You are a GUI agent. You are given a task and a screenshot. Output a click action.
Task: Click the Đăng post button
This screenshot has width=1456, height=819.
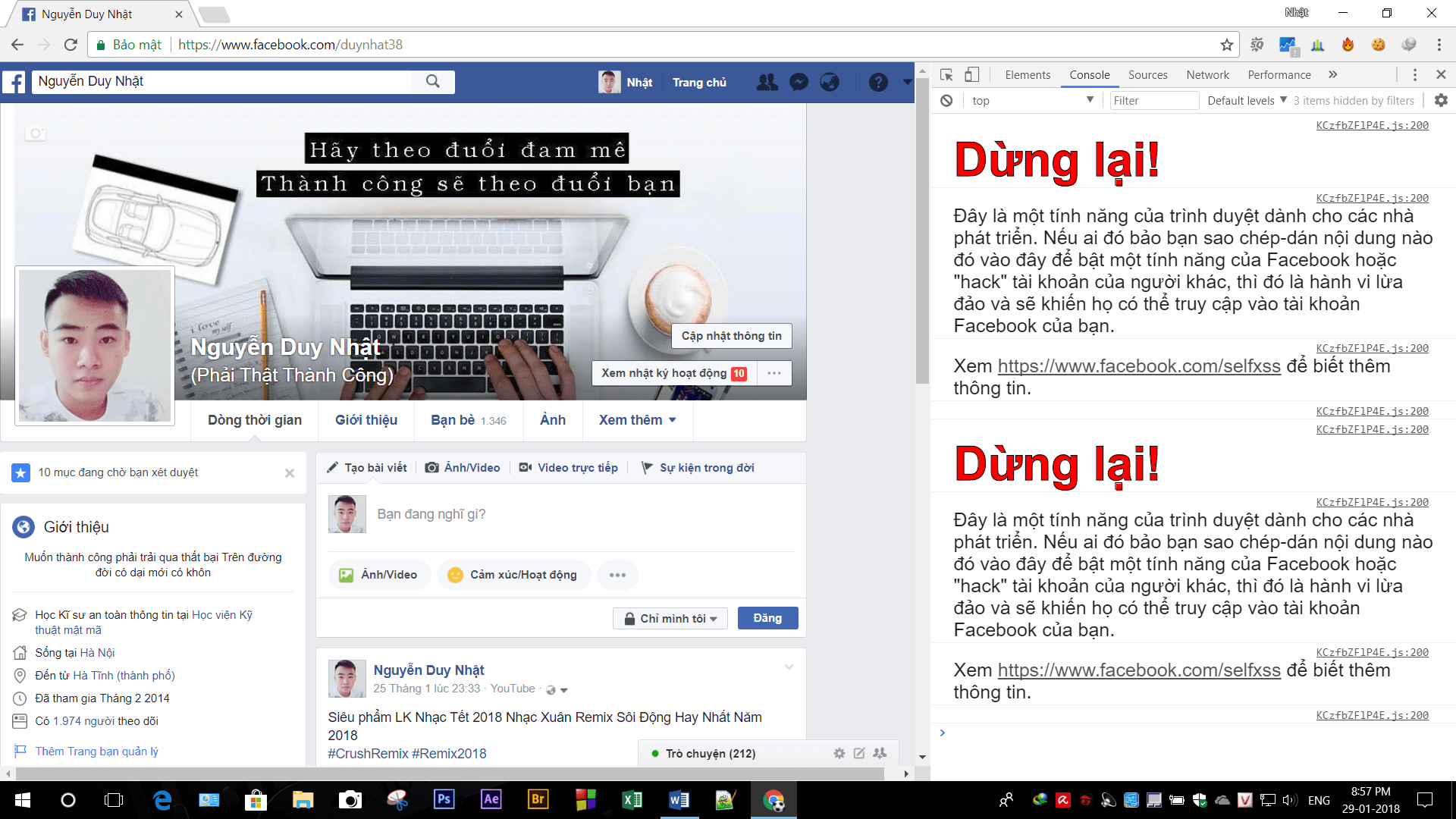pyautogui.click(x=768, y=618)
